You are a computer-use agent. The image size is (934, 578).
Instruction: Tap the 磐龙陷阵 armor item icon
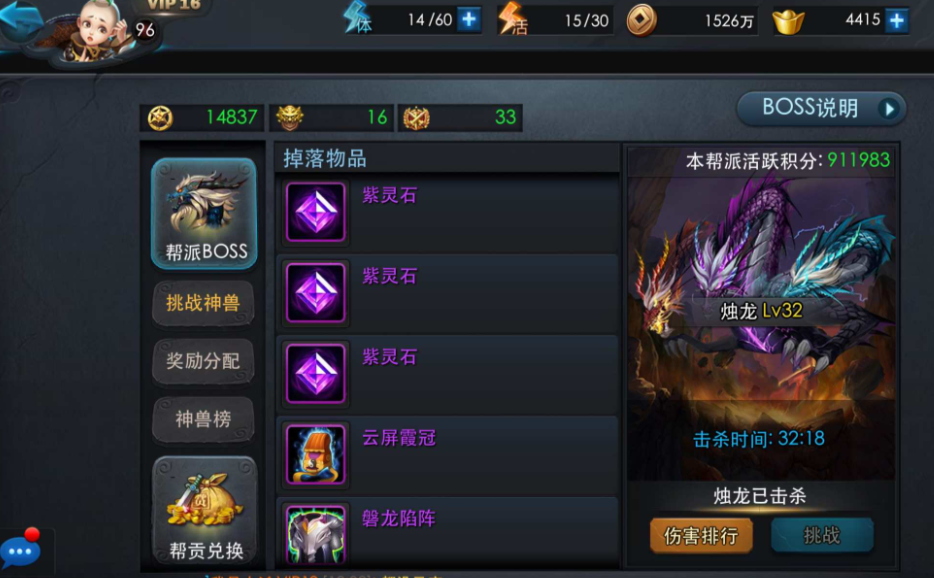(x=316, y=535)
